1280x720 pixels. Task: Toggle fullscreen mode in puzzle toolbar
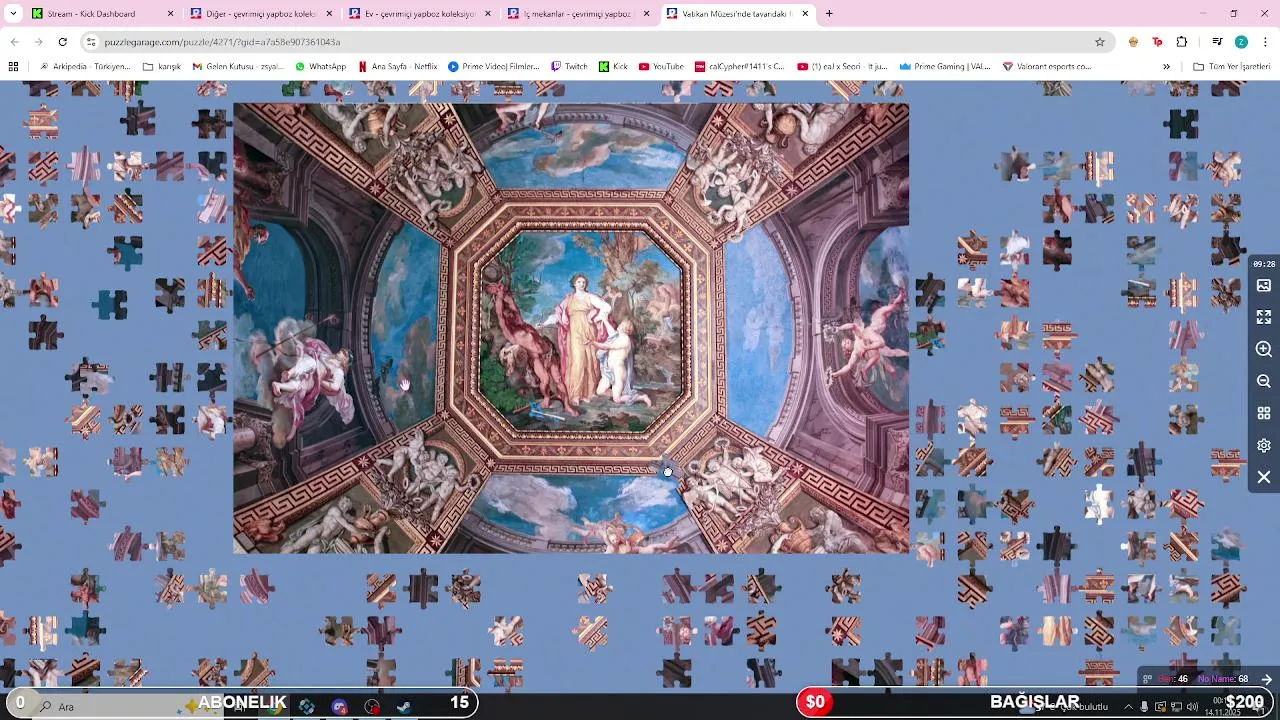click(1264, 317)
